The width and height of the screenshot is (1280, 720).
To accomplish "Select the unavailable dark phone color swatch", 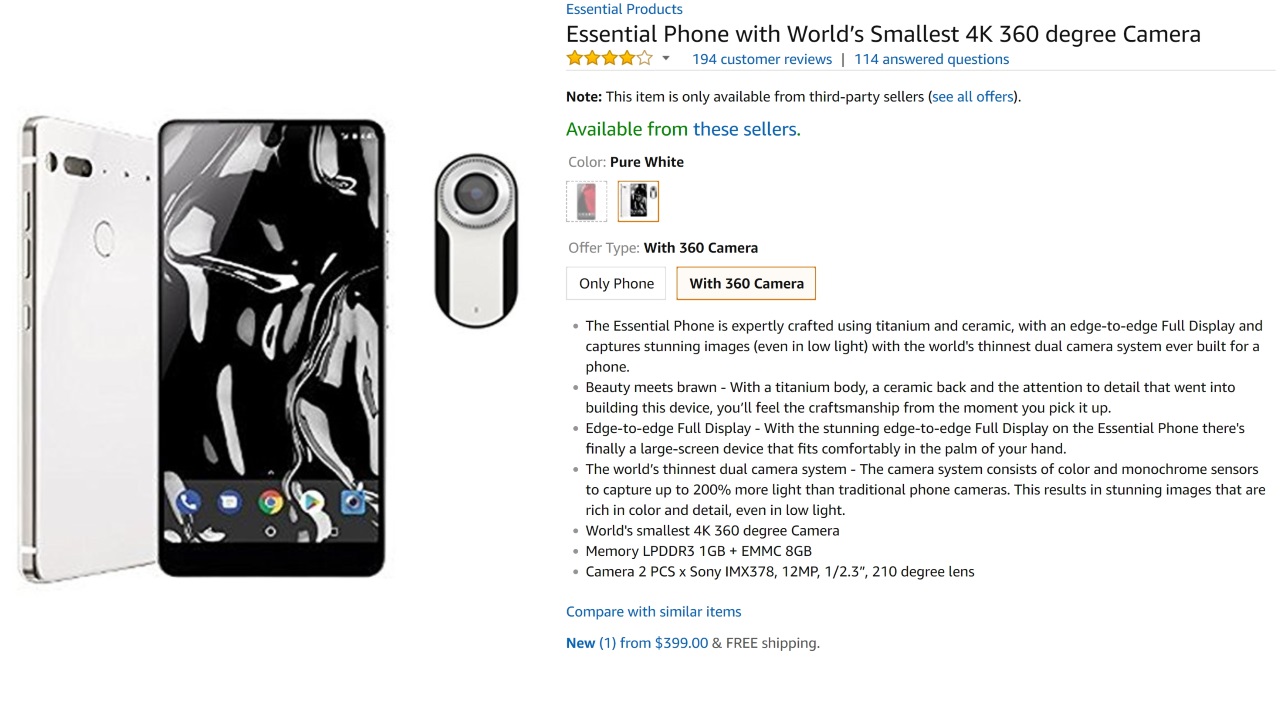I will [x=586, y=201].
